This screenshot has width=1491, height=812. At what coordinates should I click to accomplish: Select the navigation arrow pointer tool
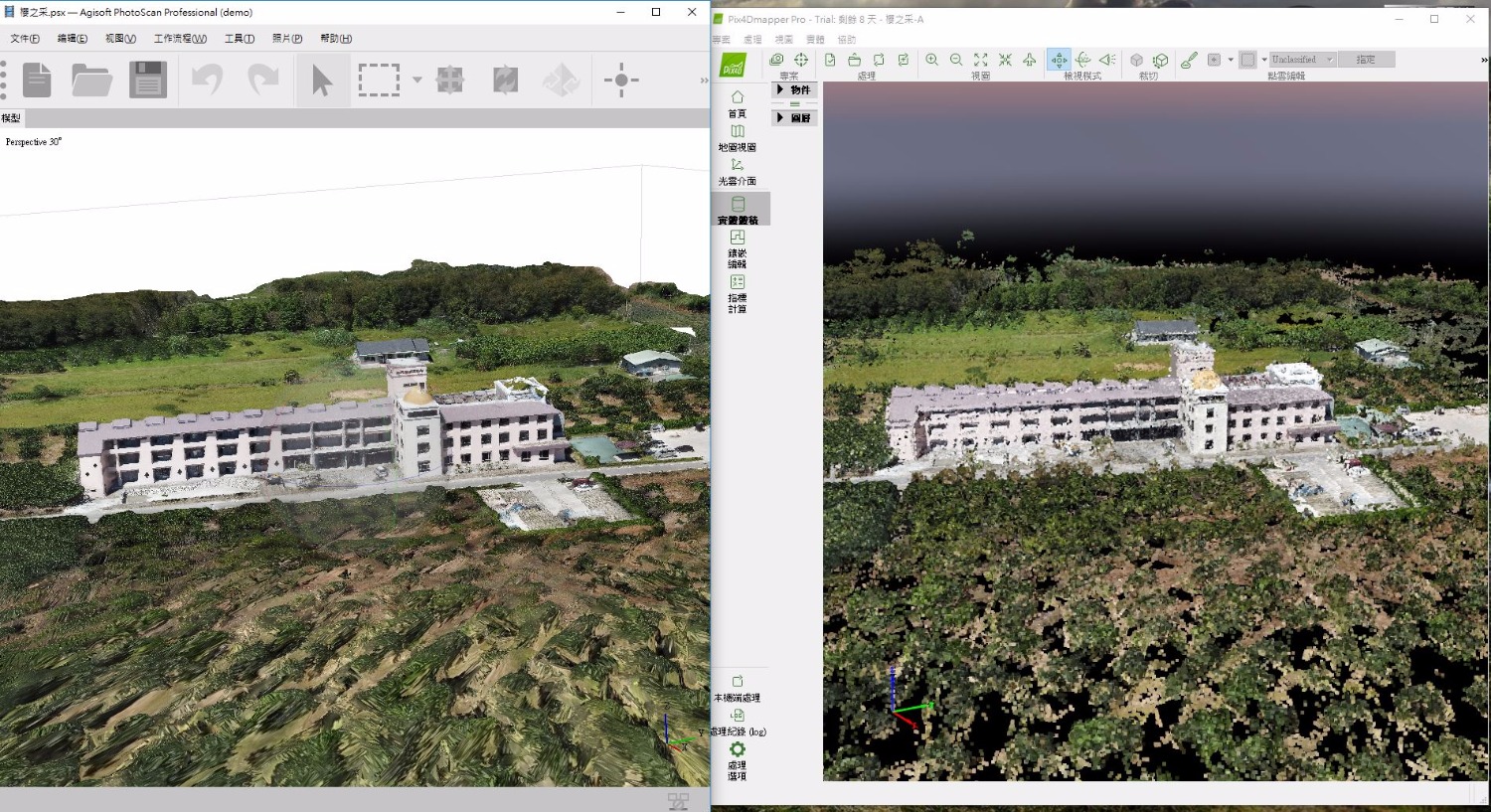coord(322,80)
